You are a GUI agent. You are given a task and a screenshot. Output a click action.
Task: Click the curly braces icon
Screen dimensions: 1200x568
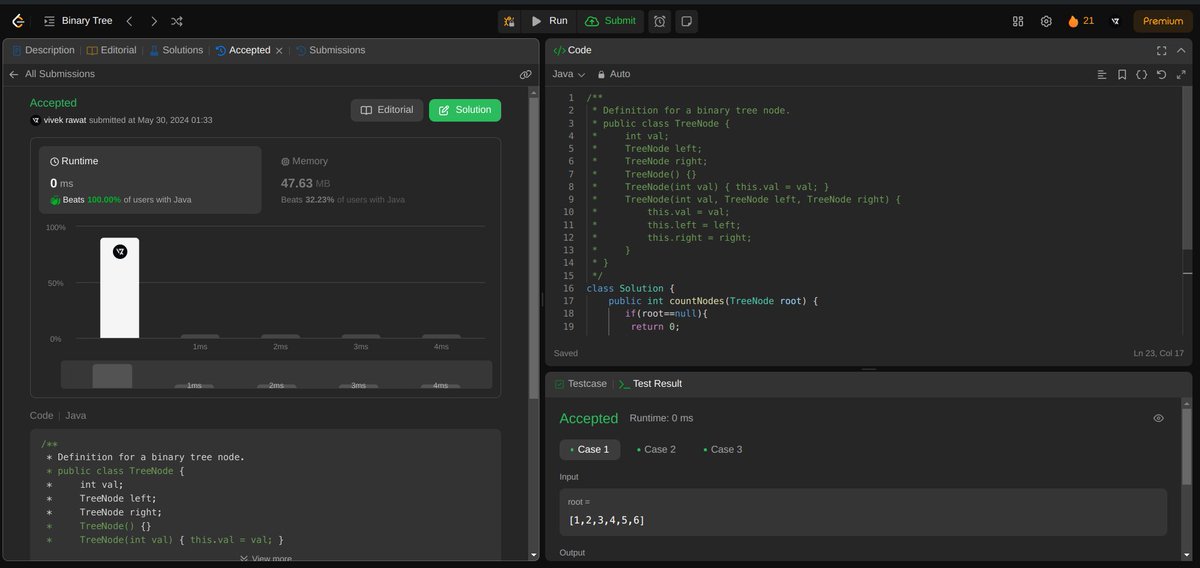point(1142,74)
